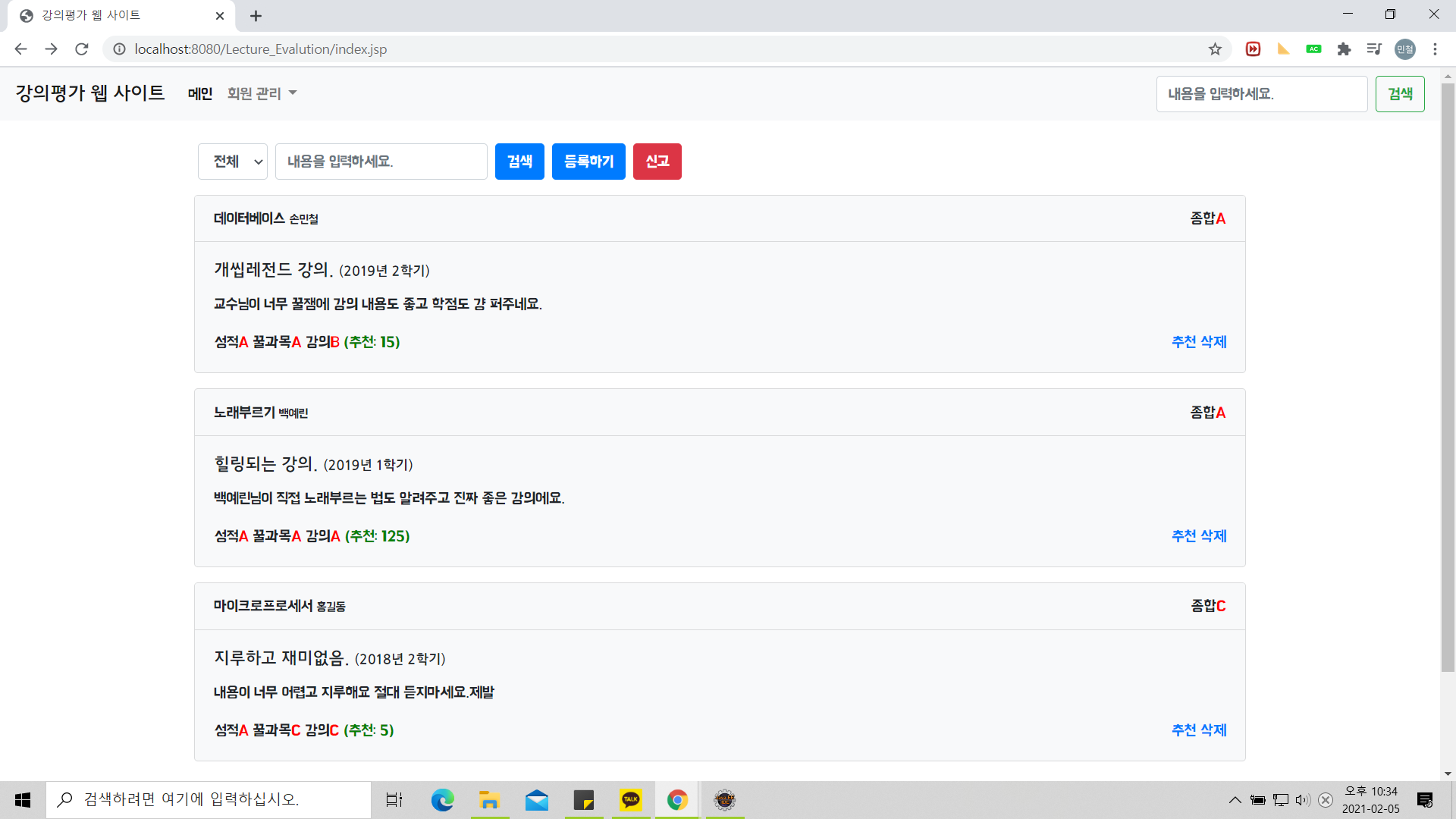Click the media control playlist icon in toolbar

(x=1374, y=49)
